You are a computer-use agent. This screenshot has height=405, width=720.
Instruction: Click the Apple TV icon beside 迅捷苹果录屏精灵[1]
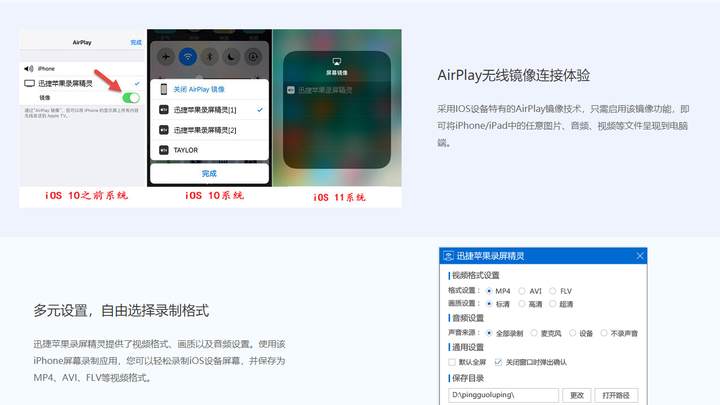point(164,110)
